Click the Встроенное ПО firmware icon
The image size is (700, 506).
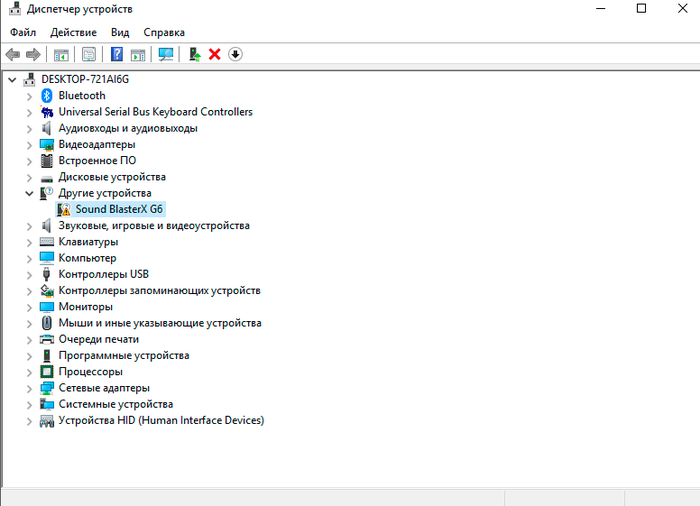click(x=46, y=161)
